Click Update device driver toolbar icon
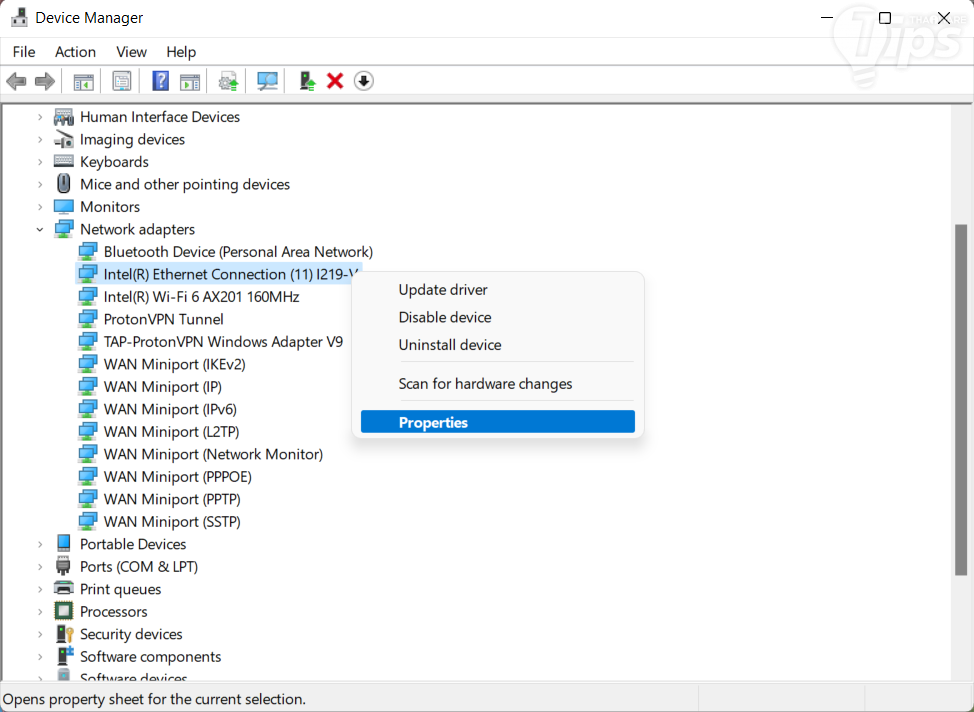Screen dimensions: 974x712 (x=228, y=81)
